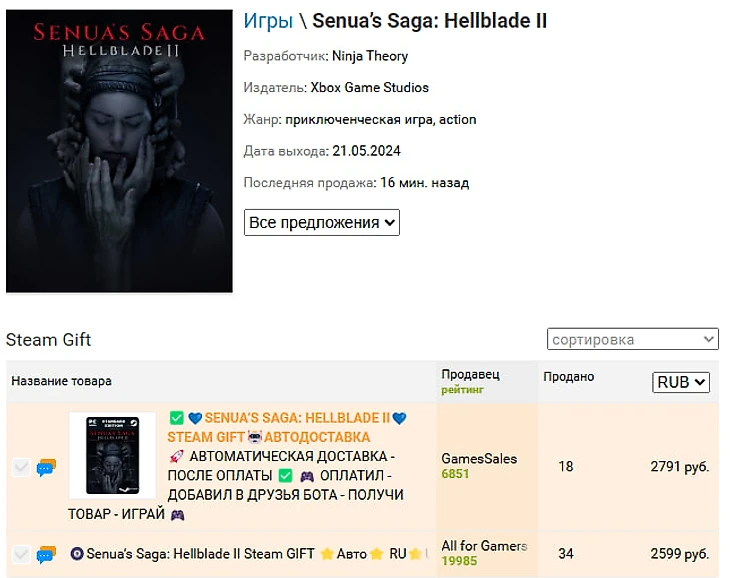Expand the Все предложения dropdown

click(x=322, y=222)
